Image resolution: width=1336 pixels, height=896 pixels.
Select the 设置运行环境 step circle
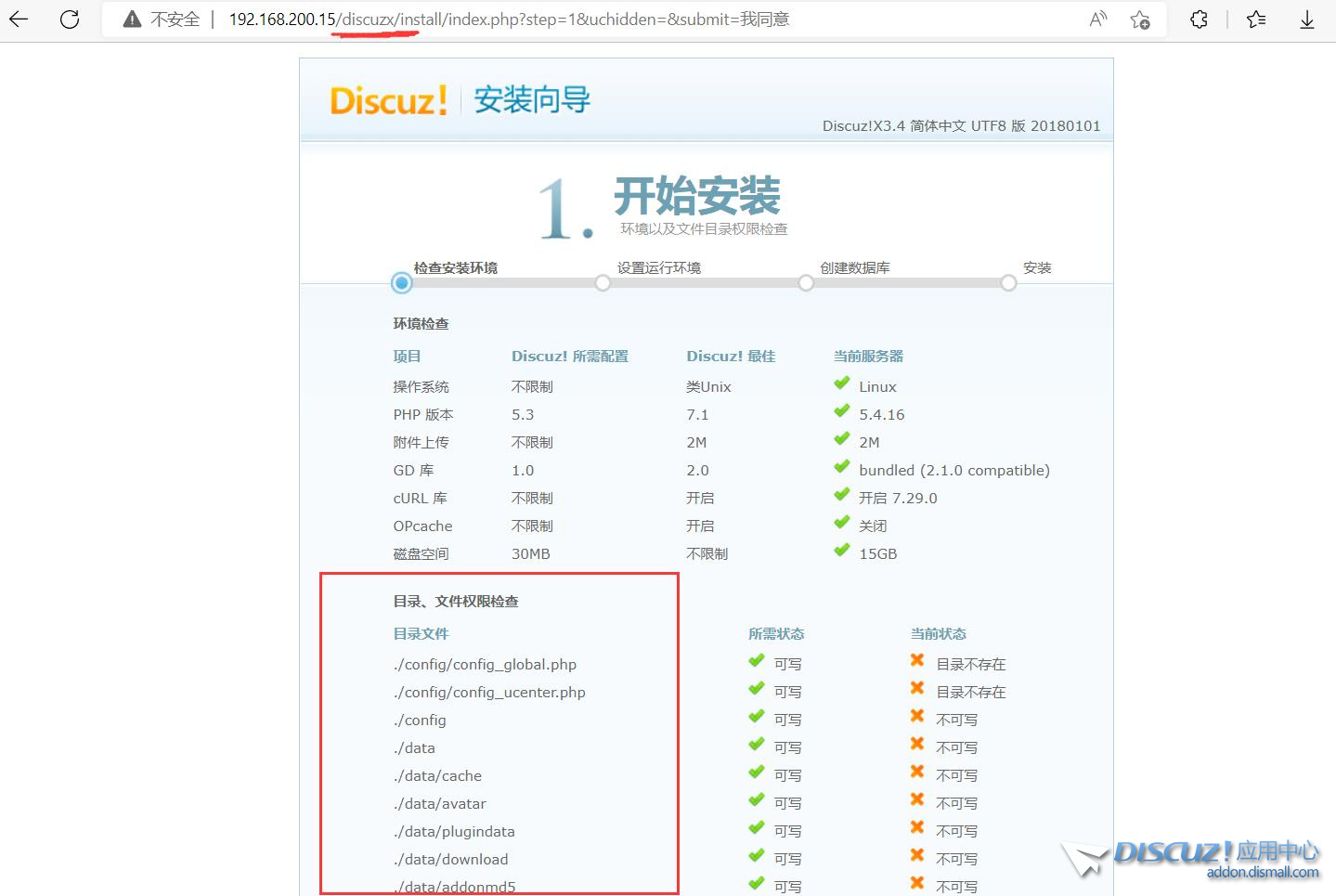tap(603, 283)
